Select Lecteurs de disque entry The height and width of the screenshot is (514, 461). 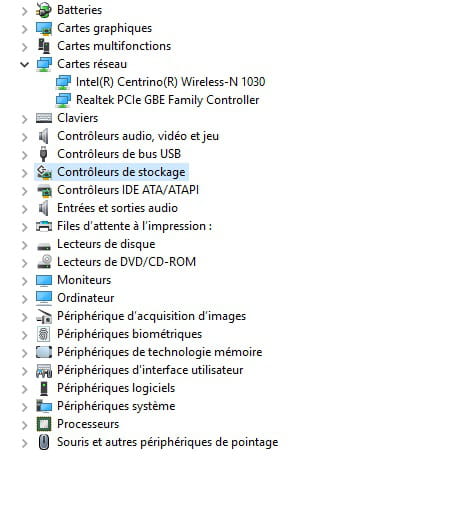click(106, 244)
